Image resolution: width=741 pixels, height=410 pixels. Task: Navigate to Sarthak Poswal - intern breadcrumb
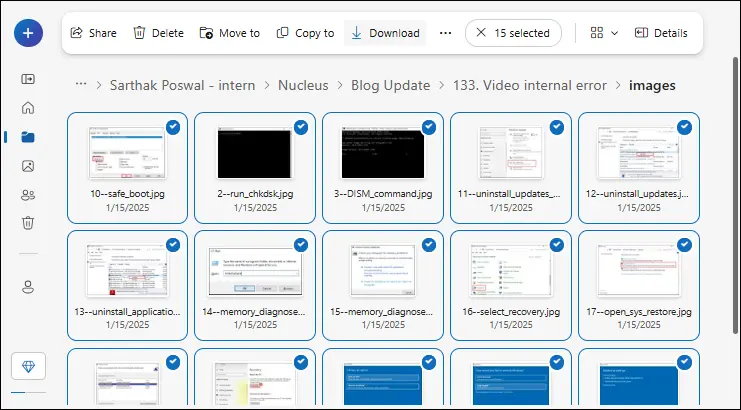point(182,85)
